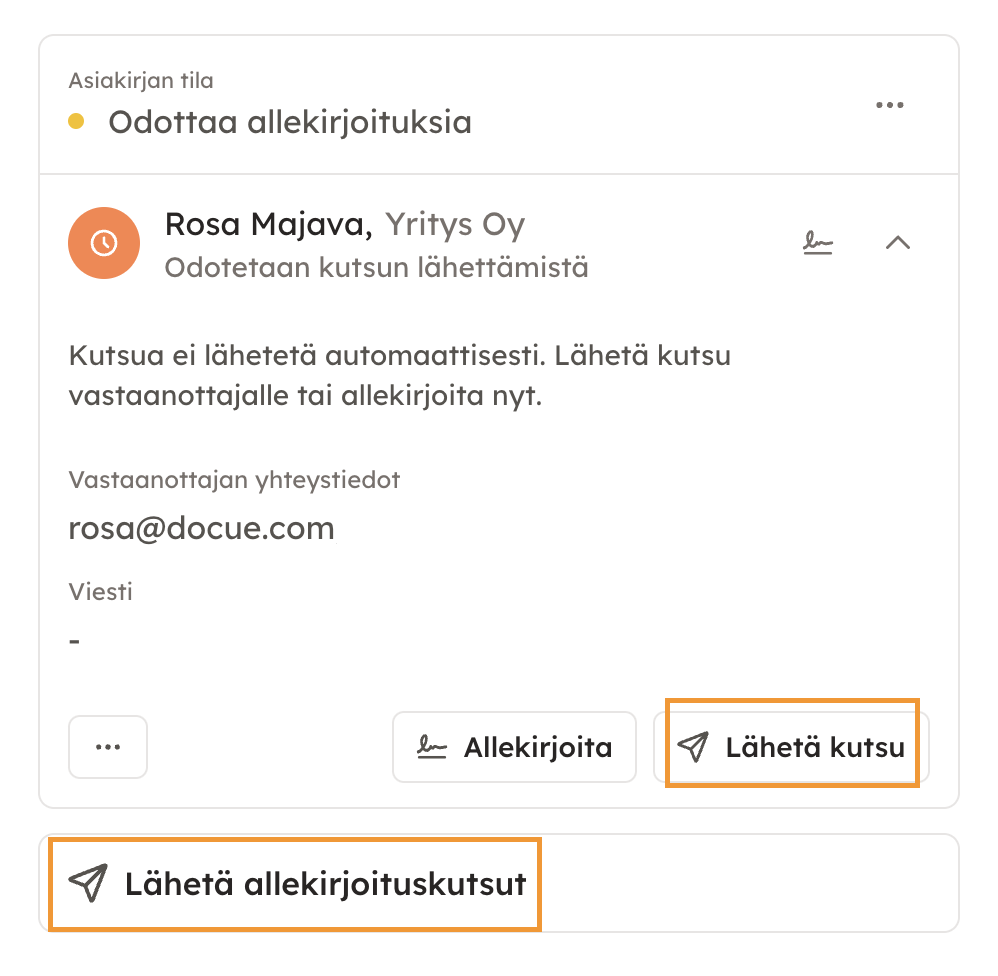
Task: Click the Odottaa allekirjoituksia status title
Action: click(290, 123)
